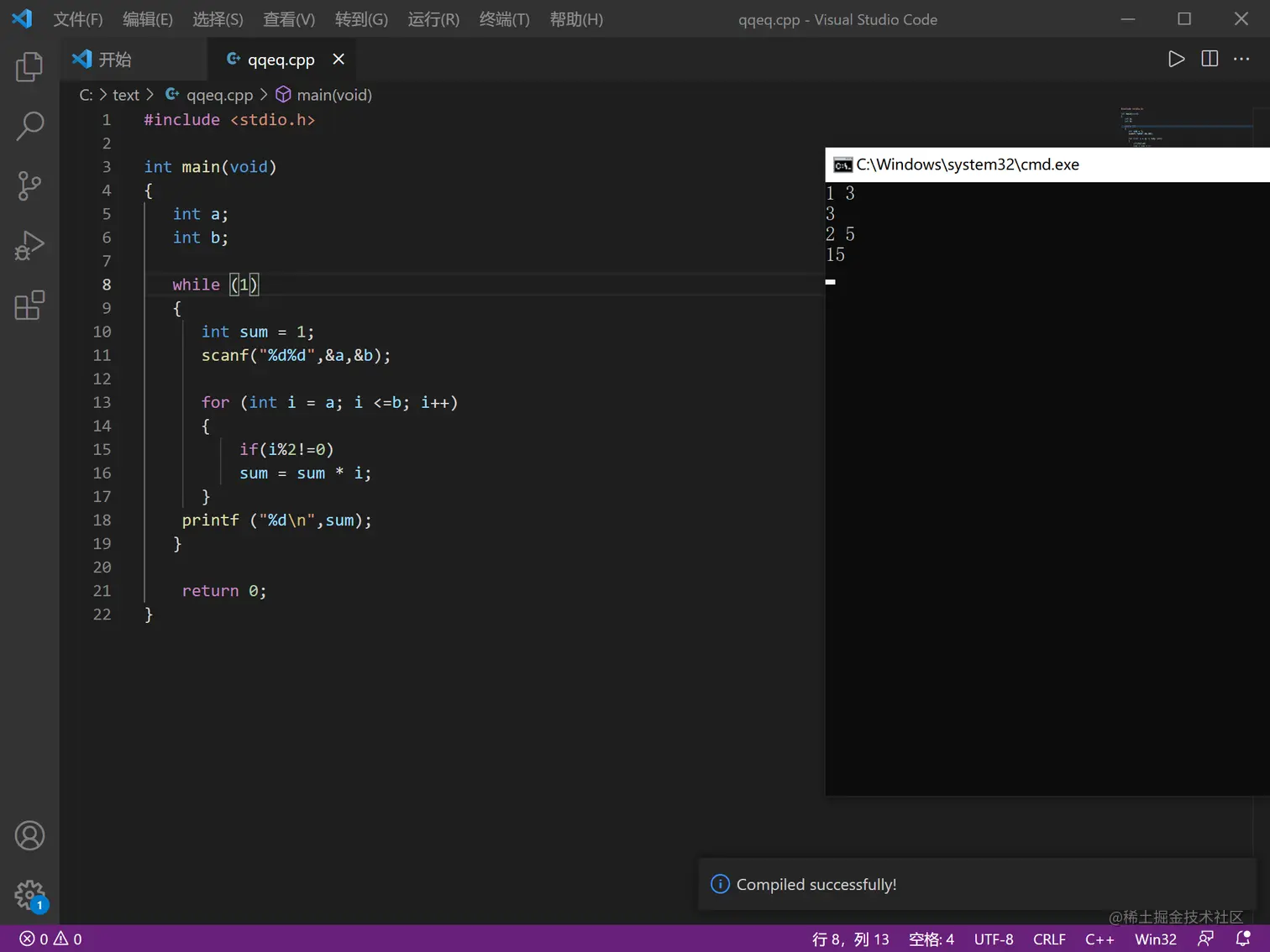Open the Extensions view
The image size is (1270, 952).
tap(29, 305)
